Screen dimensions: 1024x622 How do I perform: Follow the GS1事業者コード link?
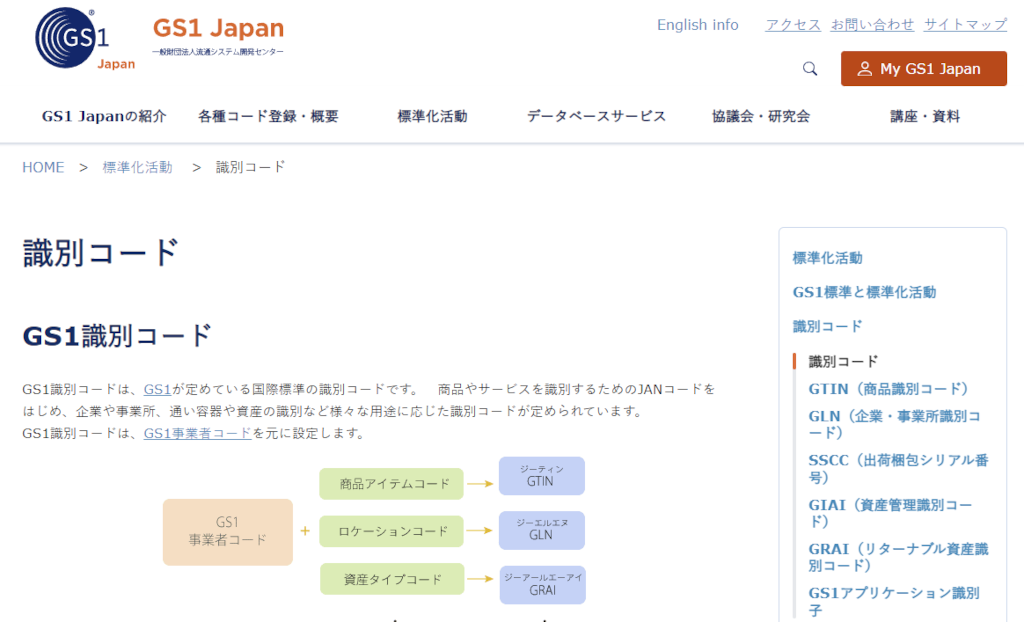click(197, 433)
